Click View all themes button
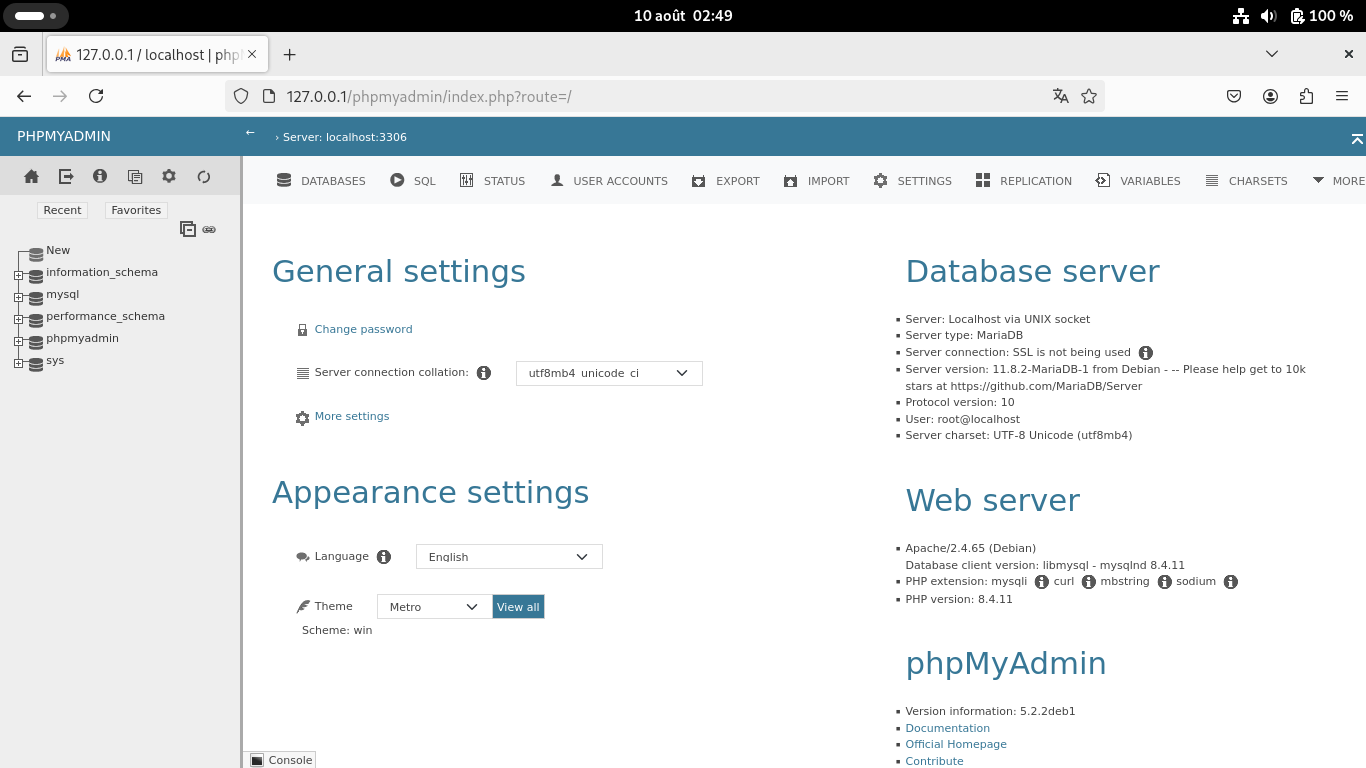 tap(518, 607)
